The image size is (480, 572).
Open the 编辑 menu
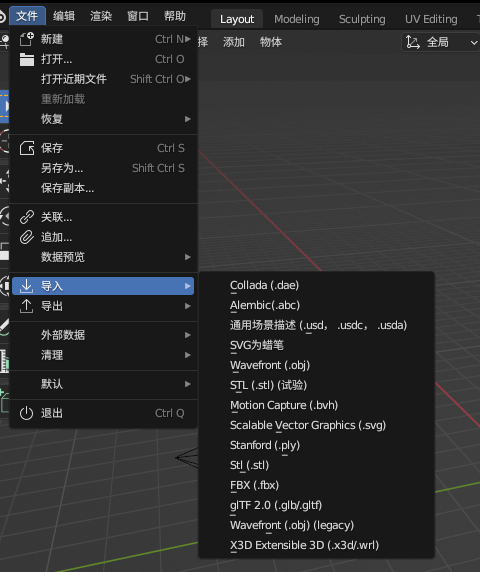[64, 16]
